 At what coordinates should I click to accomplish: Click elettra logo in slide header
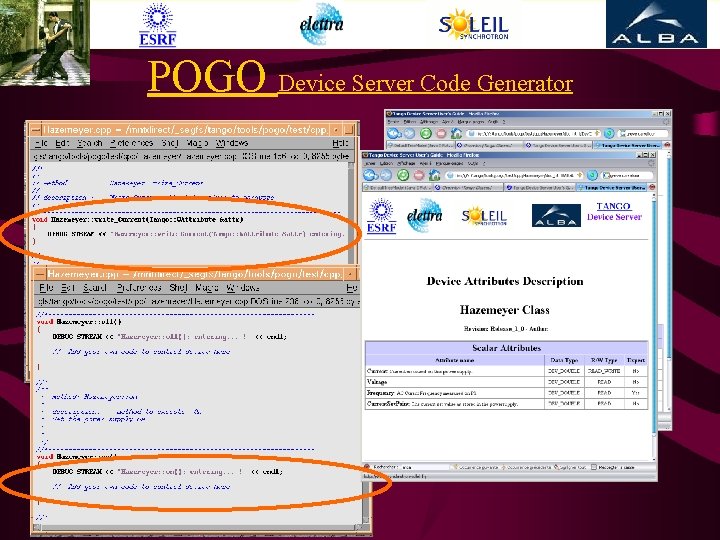321,23
